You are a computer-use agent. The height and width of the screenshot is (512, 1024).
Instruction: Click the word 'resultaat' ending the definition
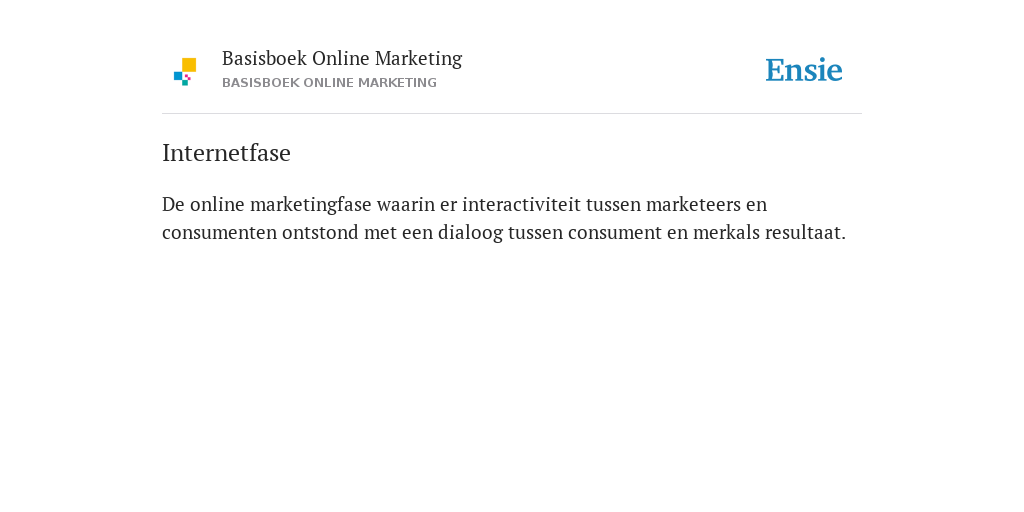coord(805,232)
